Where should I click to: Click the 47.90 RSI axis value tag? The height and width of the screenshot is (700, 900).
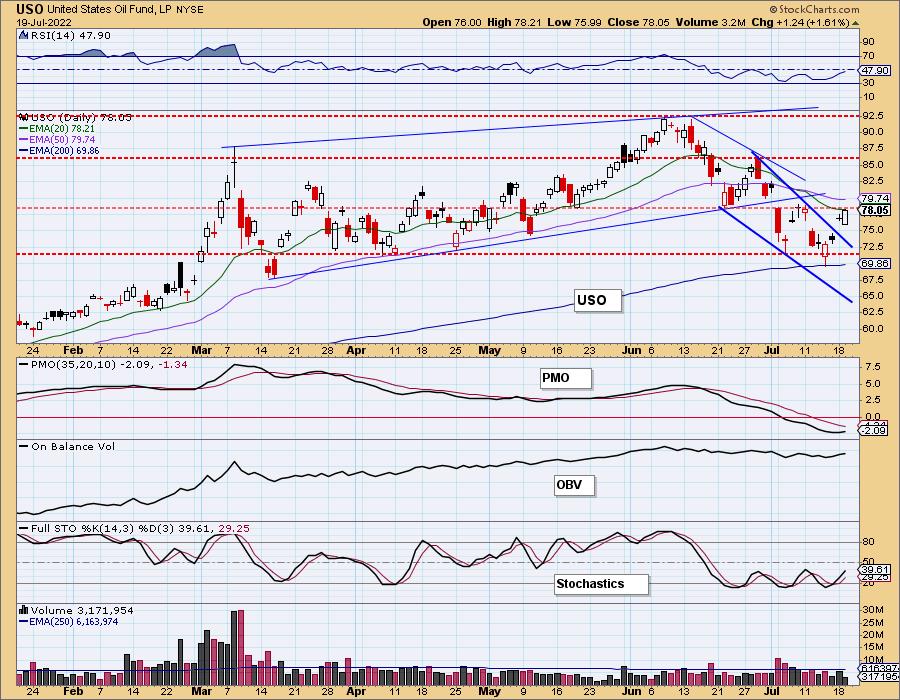tap(875, 70)
